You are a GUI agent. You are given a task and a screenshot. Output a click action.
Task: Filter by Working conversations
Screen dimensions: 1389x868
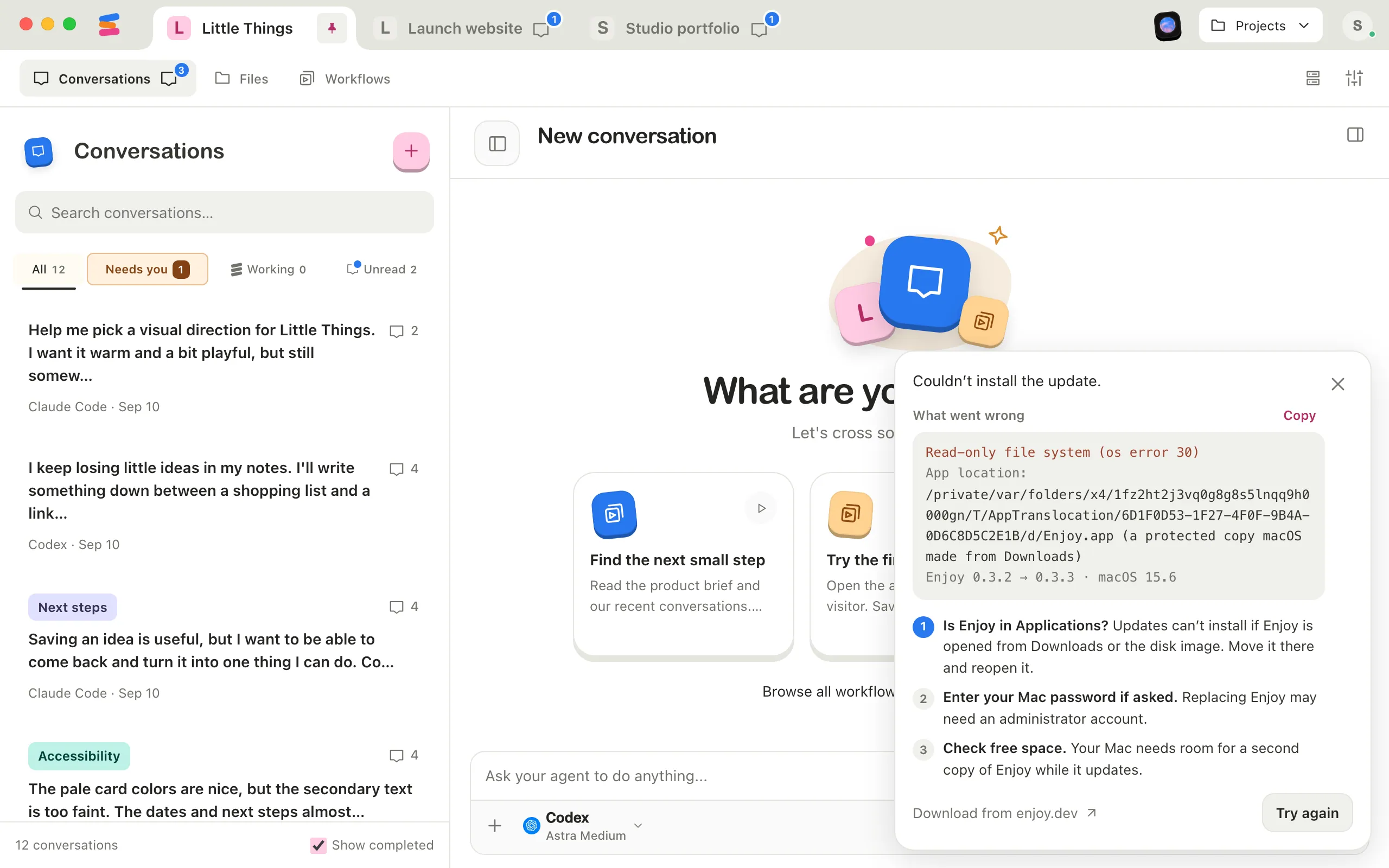pyautogui.click(x=269, y=269)
